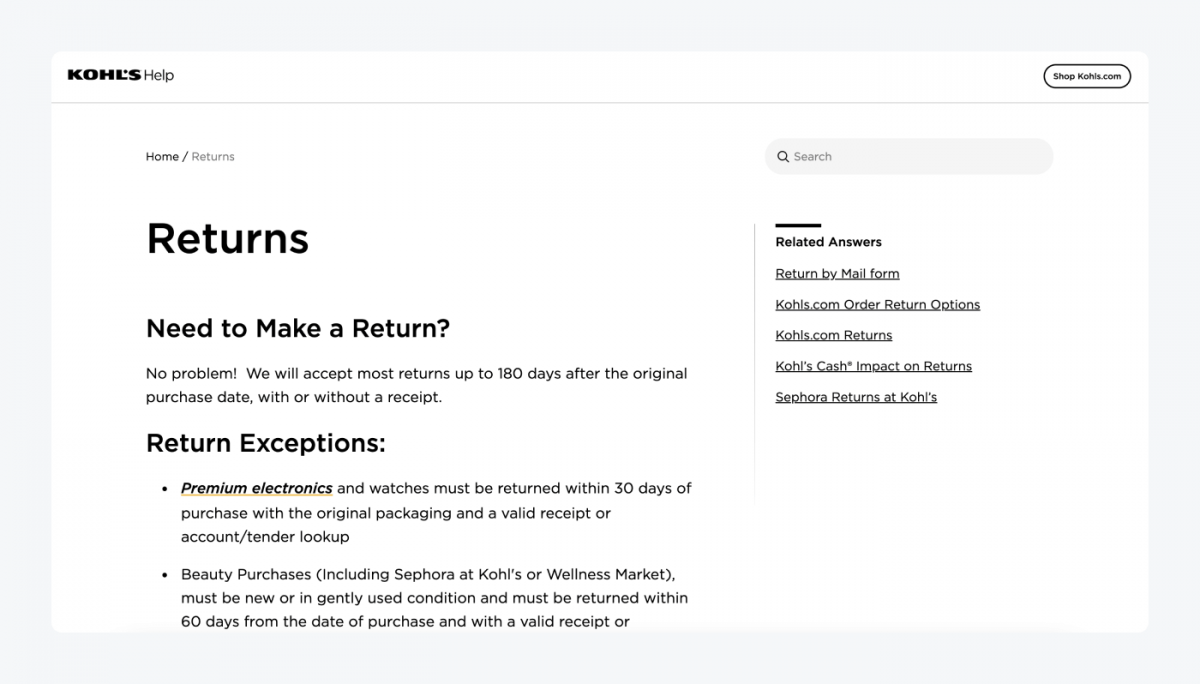Open Kohls.com Order Return Options
The image size is (1200, 684).
click(878, 304)
